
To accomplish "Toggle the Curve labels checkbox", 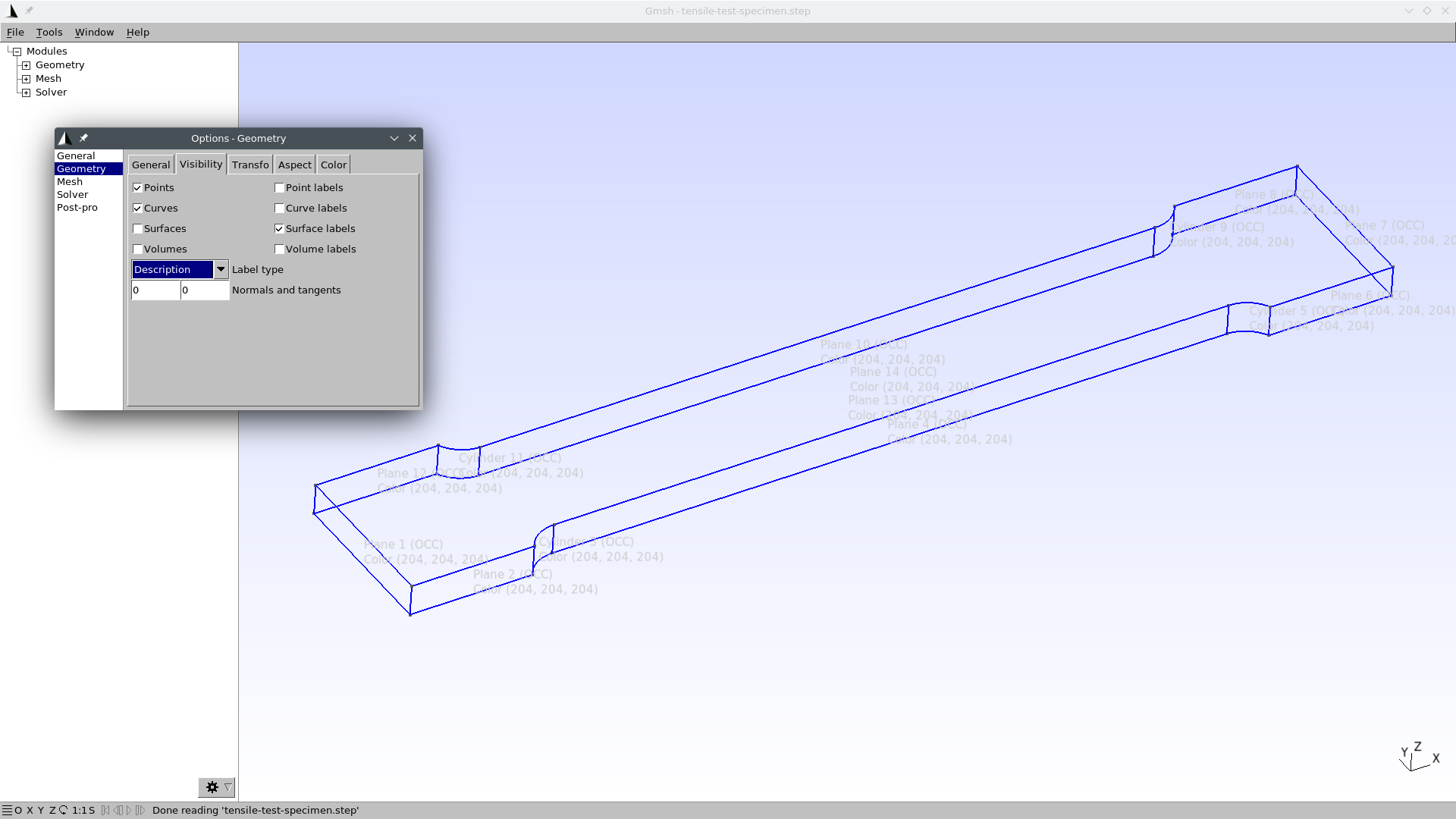I will pos(279,208).
